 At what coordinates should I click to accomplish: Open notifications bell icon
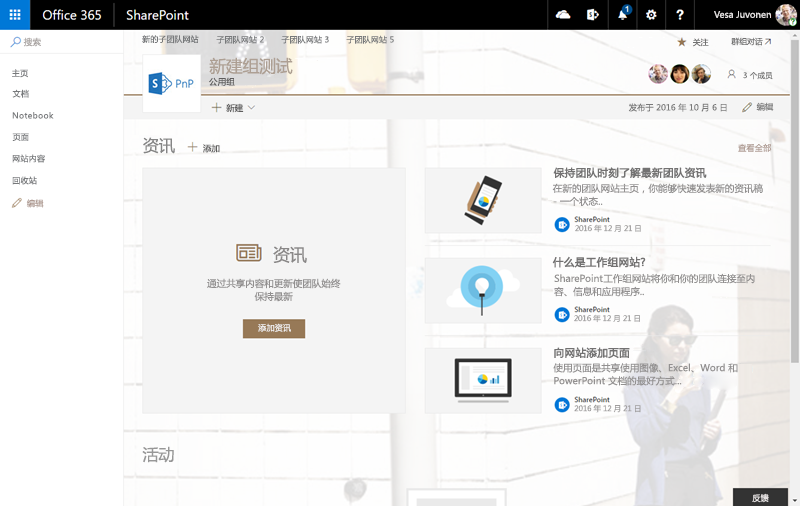click(x=623, y=15)
